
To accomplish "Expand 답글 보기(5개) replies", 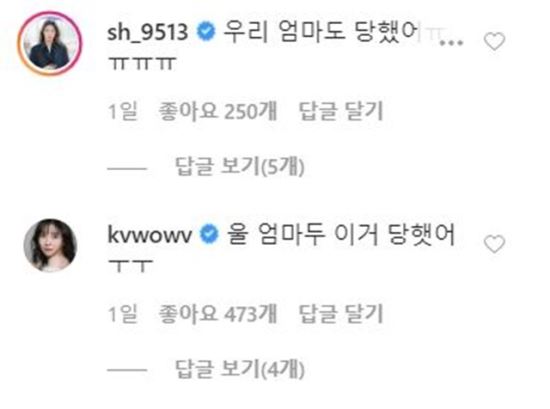I will 240,166.
